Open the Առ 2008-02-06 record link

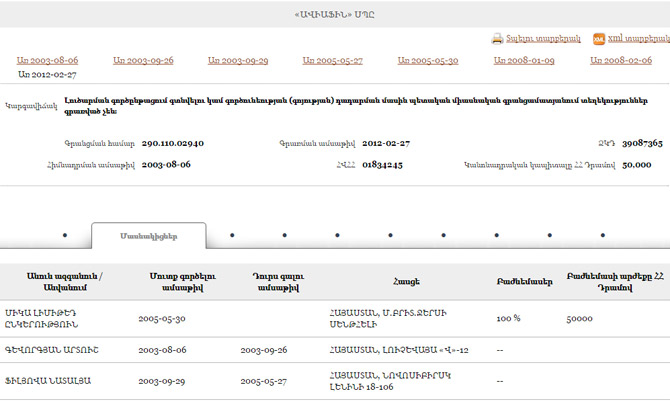[x=621, y=60]
